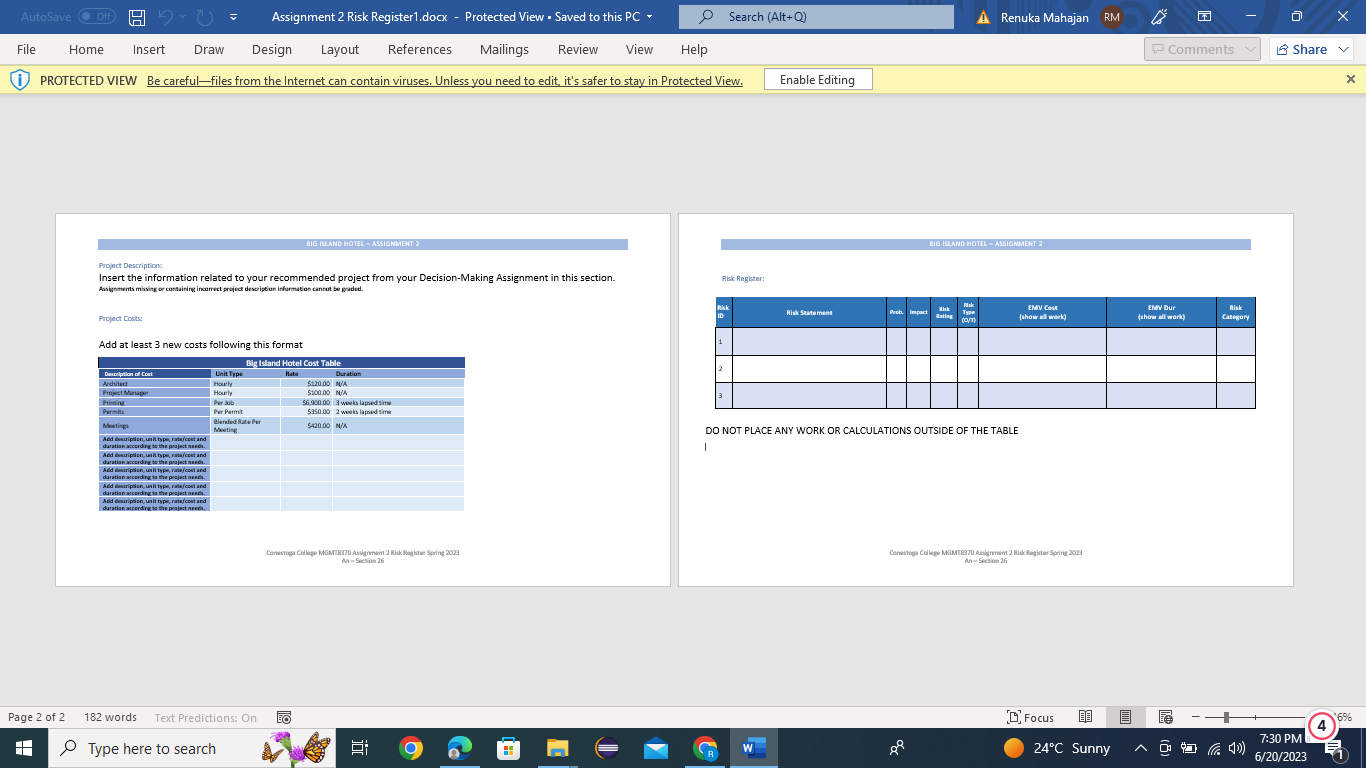Start macro recording from the status bar
The image size is (1366, 768).
coord(283,717)
